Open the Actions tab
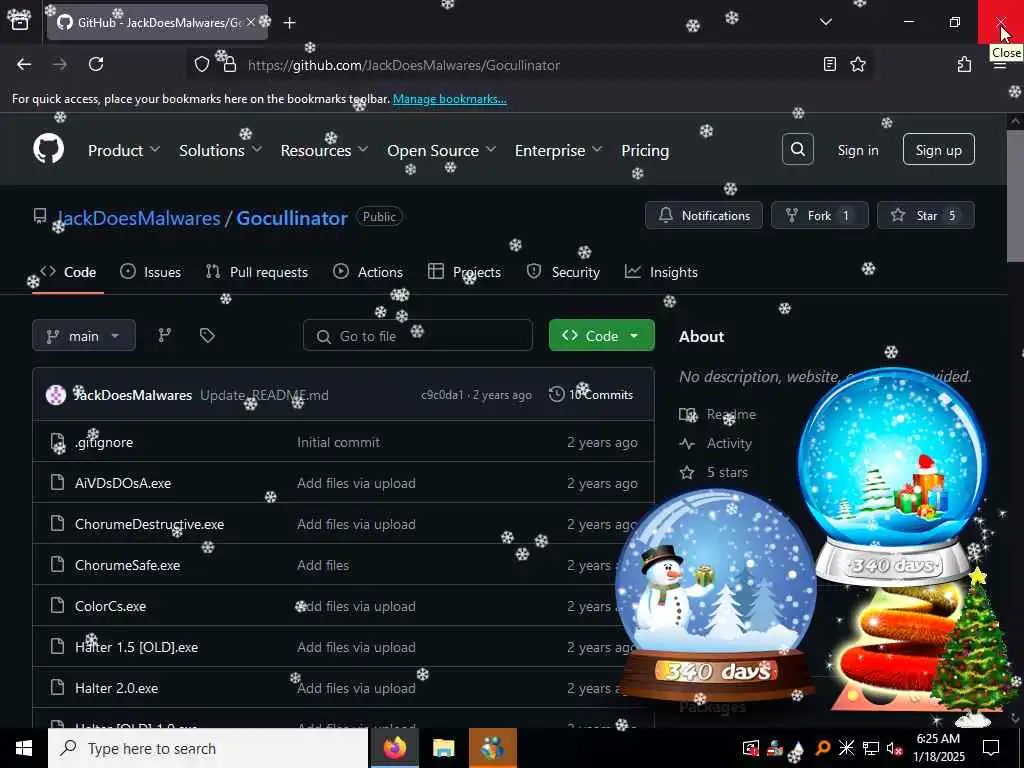This screenshot has height=768, width=1024. coord(368,272)
